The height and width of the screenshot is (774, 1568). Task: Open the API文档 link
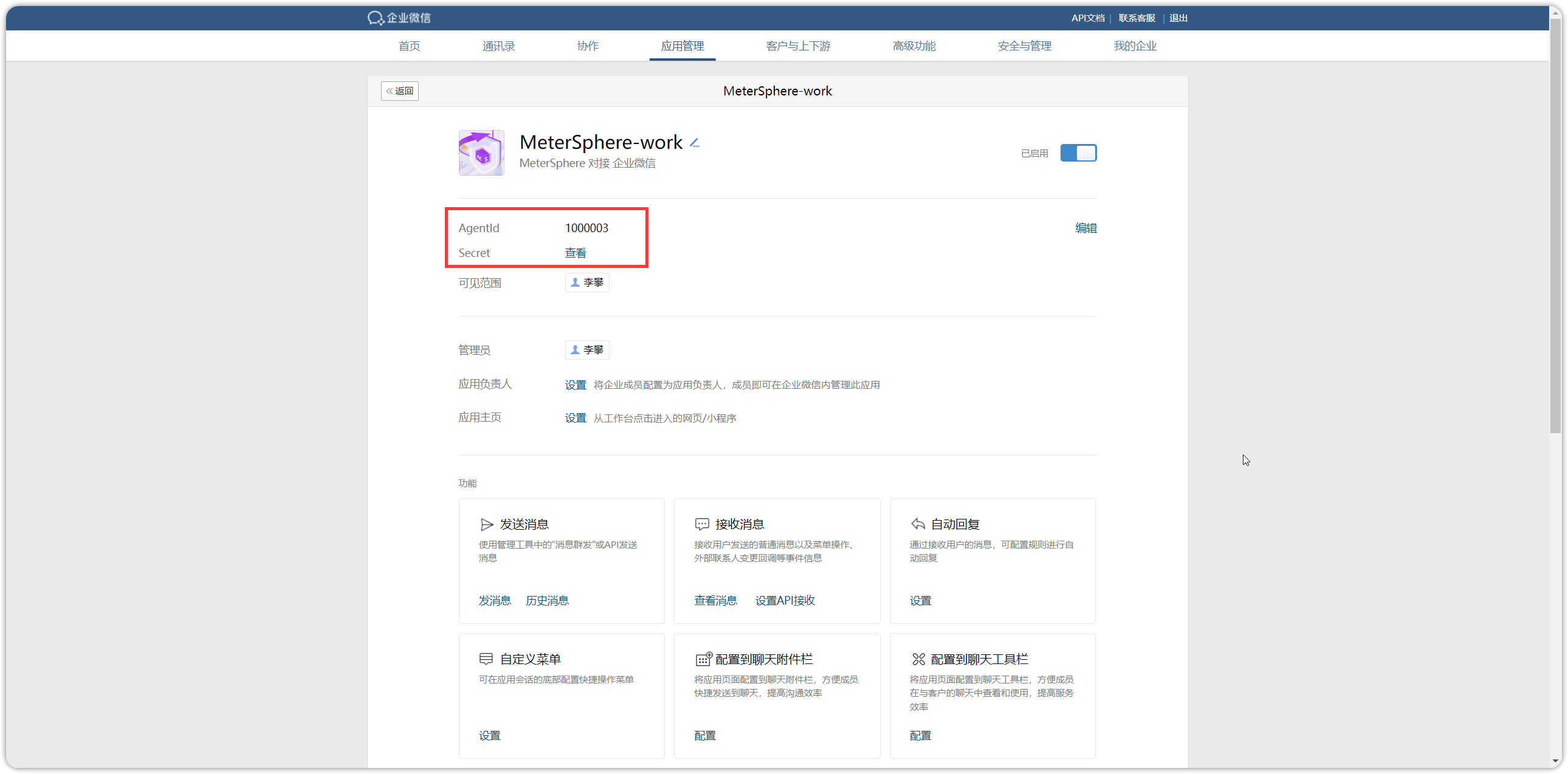point(1088,18)
